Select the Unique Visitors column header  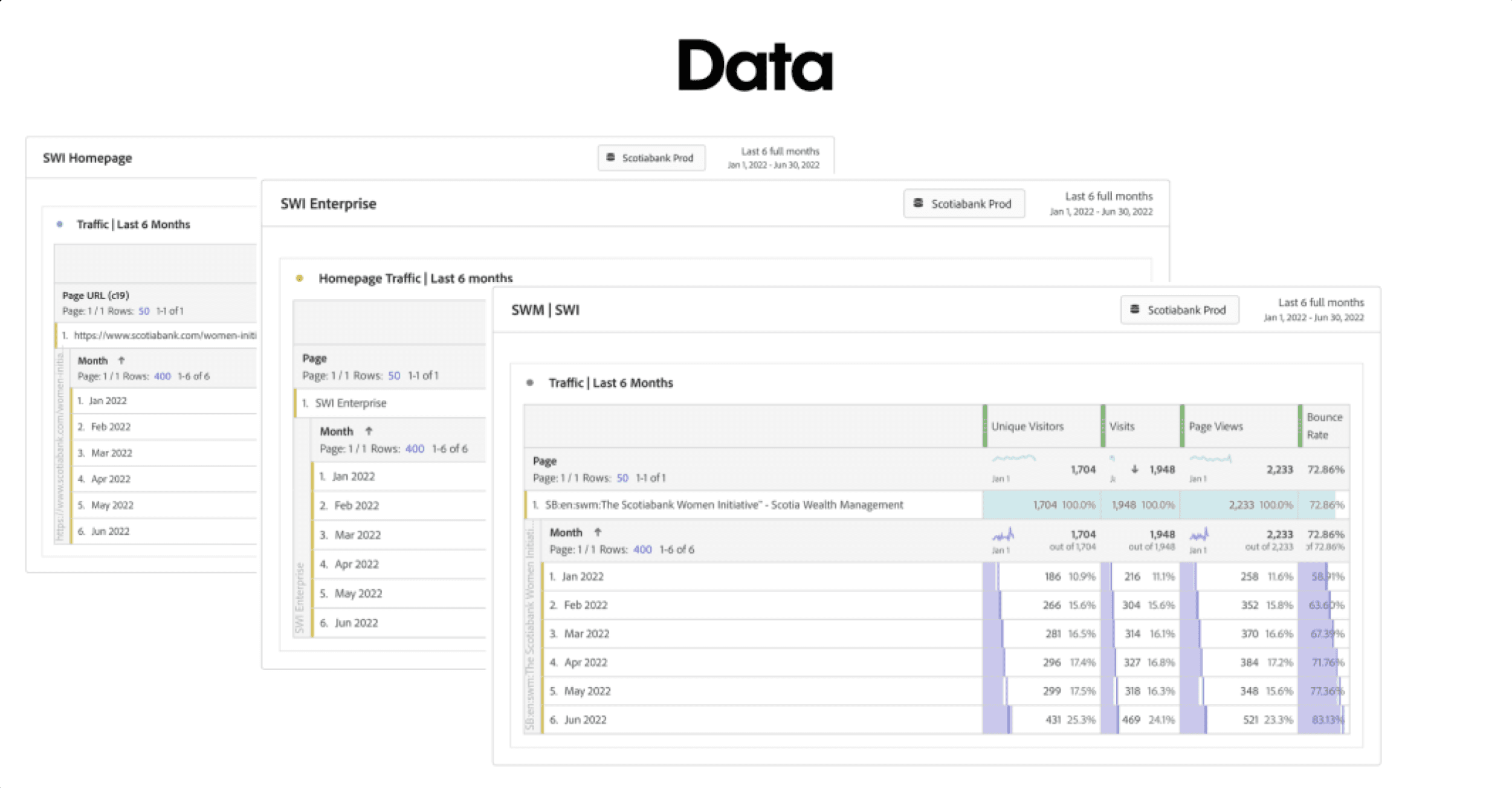coord(1027,426)
